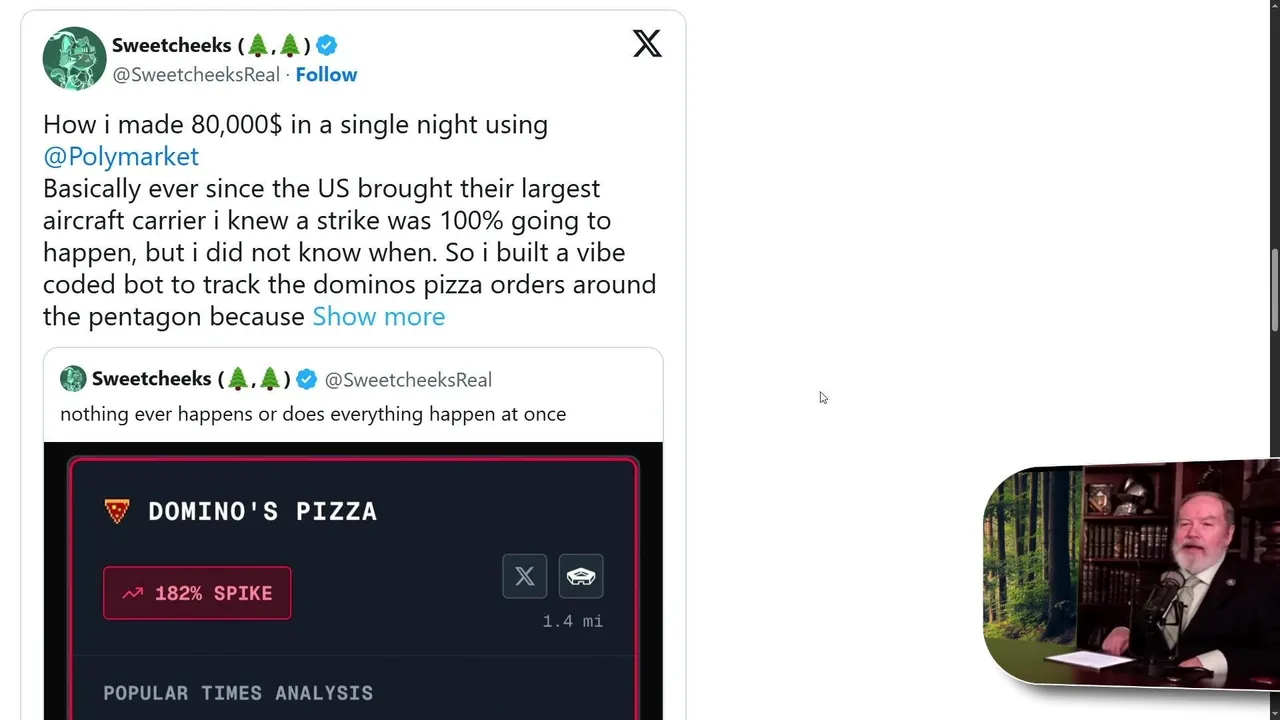Expand the tweet with Show more
1280x720 pixels.
pyautogui.click(x=378, y=317)
